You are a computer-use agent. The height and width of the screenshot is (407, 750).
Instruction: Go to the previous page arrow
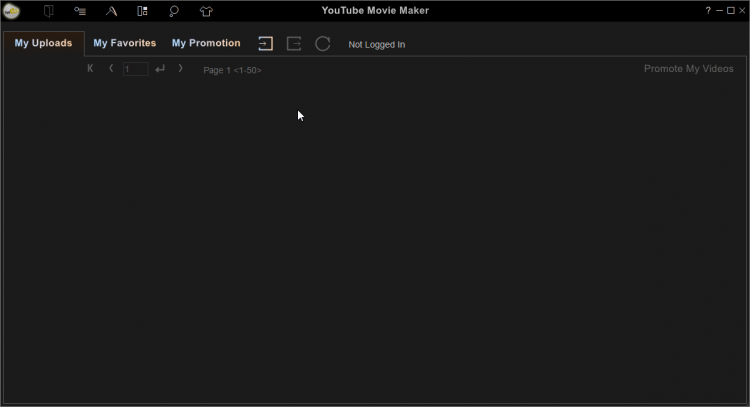click(x=111, y=68)
